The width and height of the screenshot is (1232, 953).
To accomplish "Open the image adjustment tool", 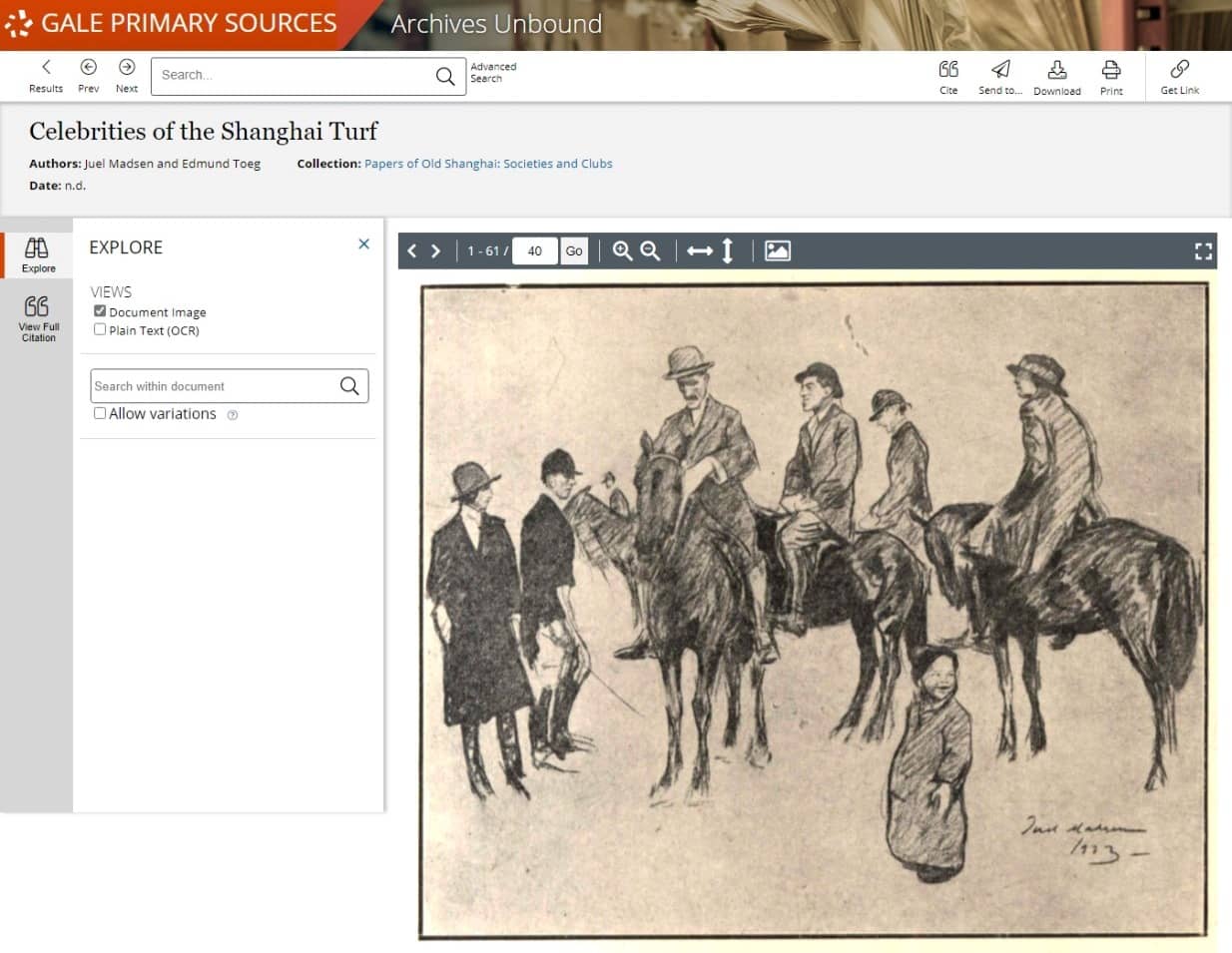I will (x=778, y=250).
